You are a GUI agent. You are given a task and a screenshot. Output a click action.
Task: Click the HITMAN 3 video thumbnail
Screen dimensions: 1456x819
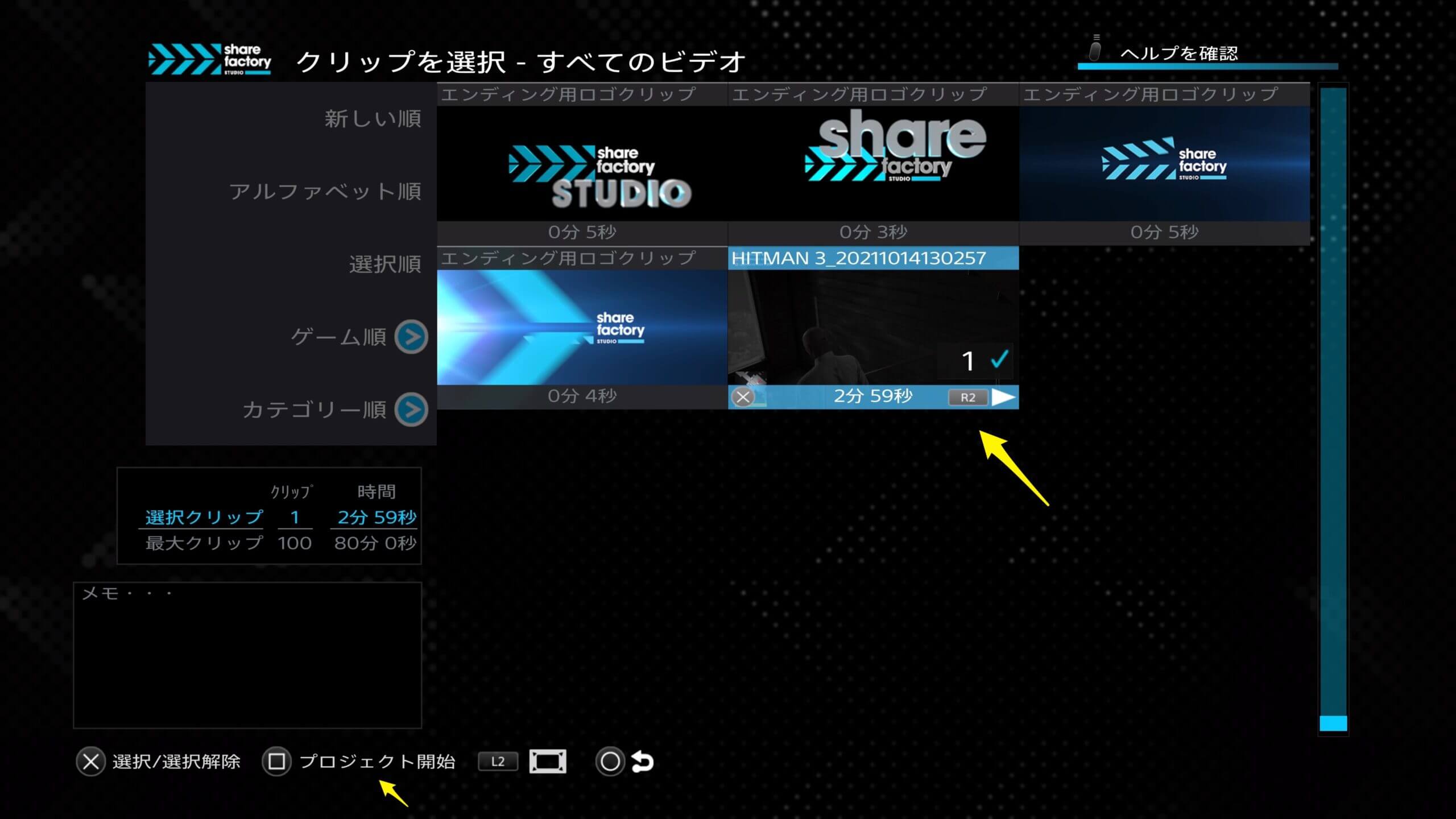point(873,328)
